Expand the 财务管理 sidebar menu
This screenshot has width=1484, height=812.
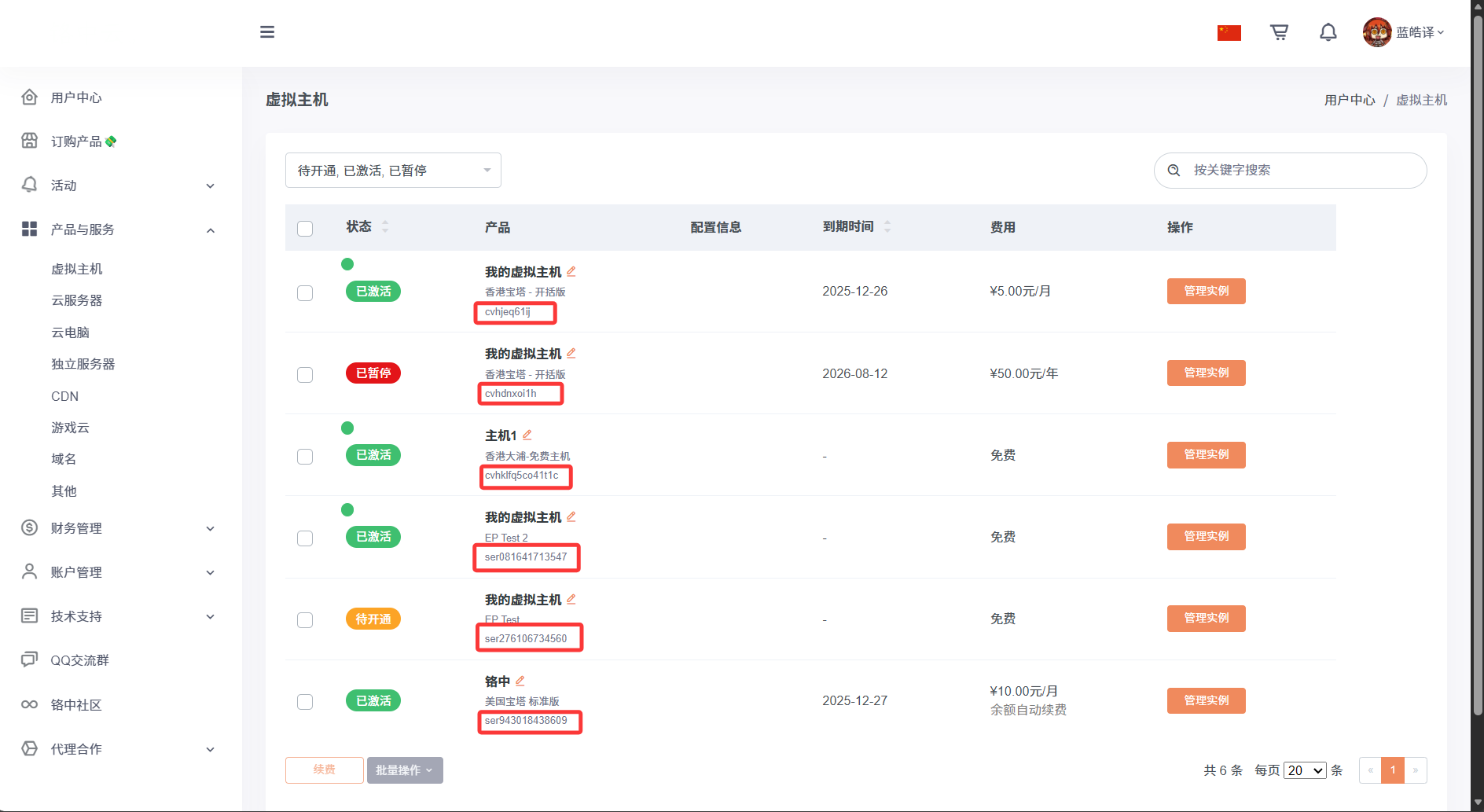[118, 528]
